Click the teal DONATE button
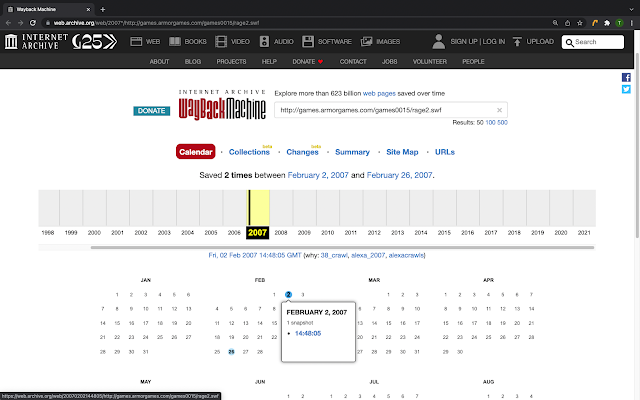Viewport: 640px width, 400px height. click(151, 111)
